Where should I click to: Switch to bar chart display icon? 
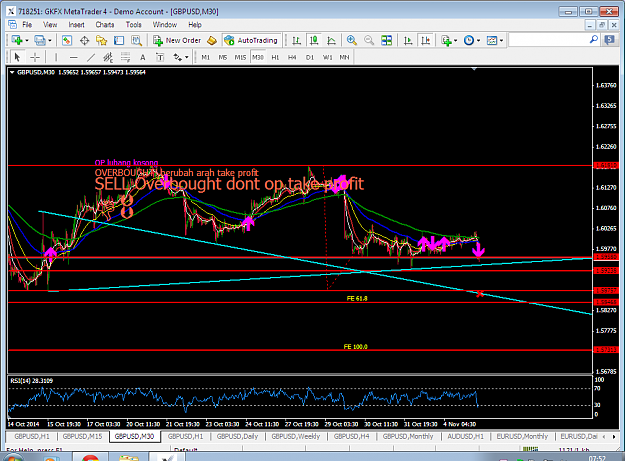coord(296,40)
